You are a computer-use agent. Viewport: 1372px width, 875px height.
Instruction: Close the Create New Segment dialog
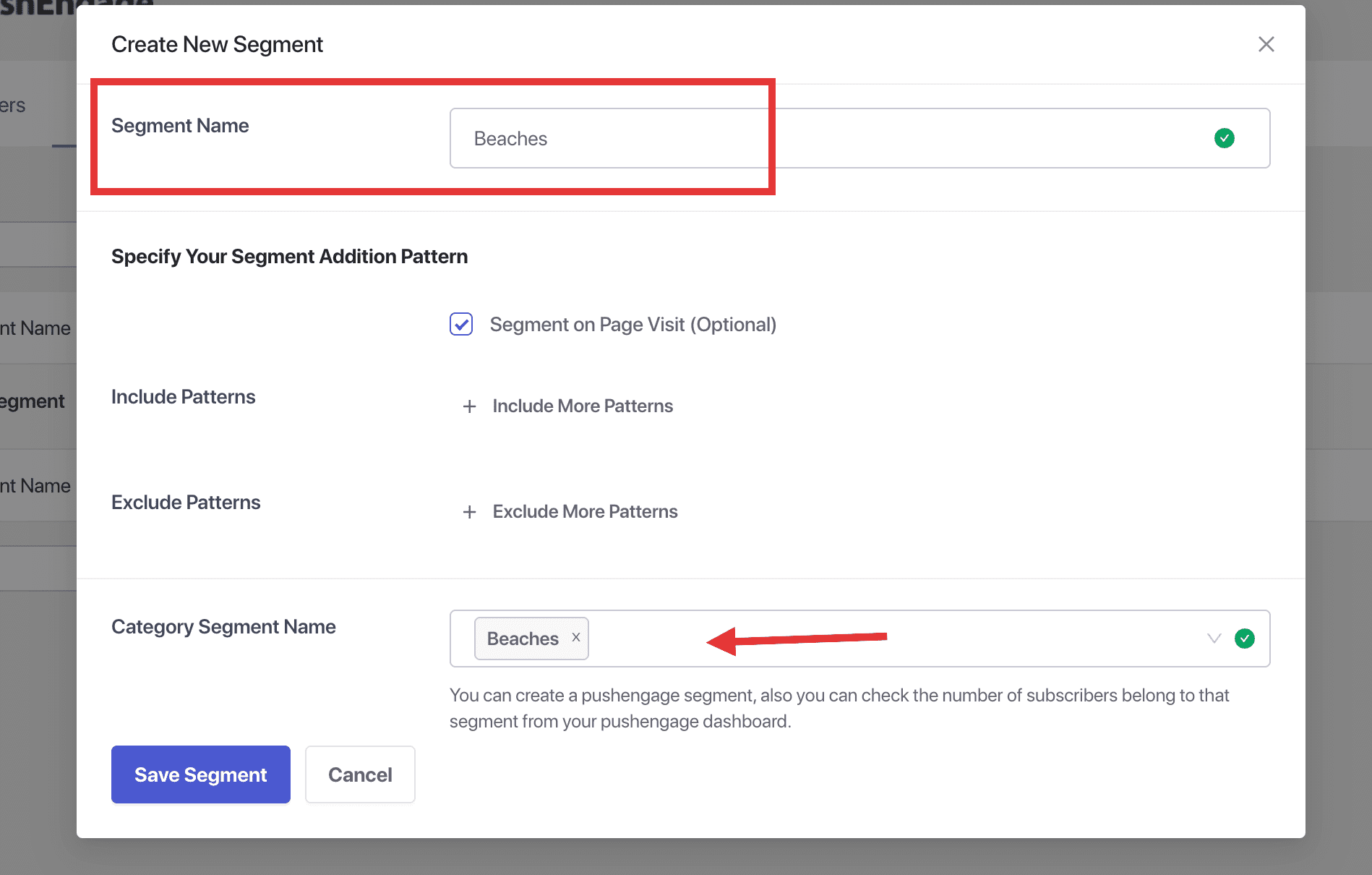pyautogui.click(x=1266, y=44)
